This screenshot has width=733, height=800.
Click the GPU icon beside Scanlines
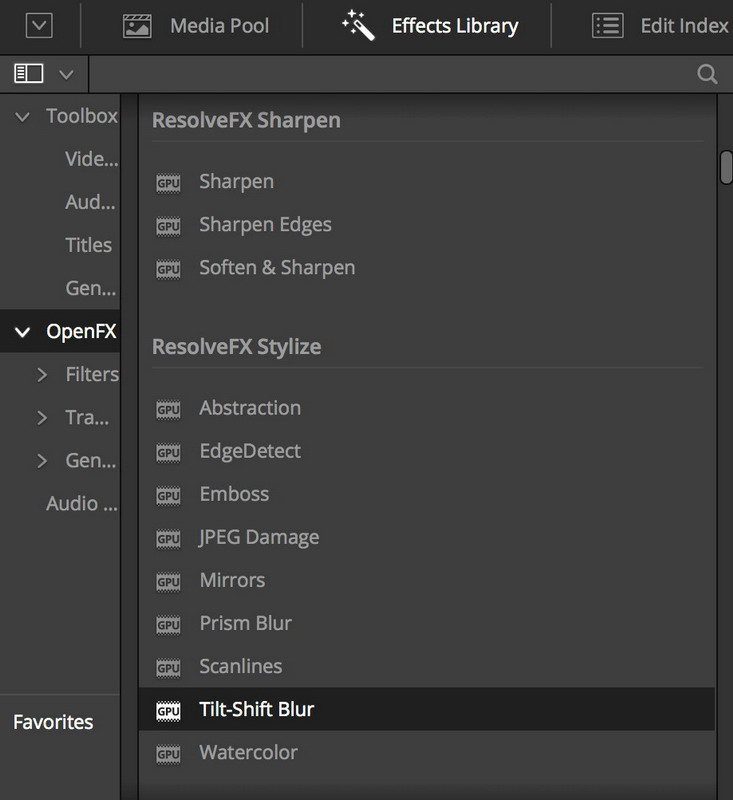(168, 668)
